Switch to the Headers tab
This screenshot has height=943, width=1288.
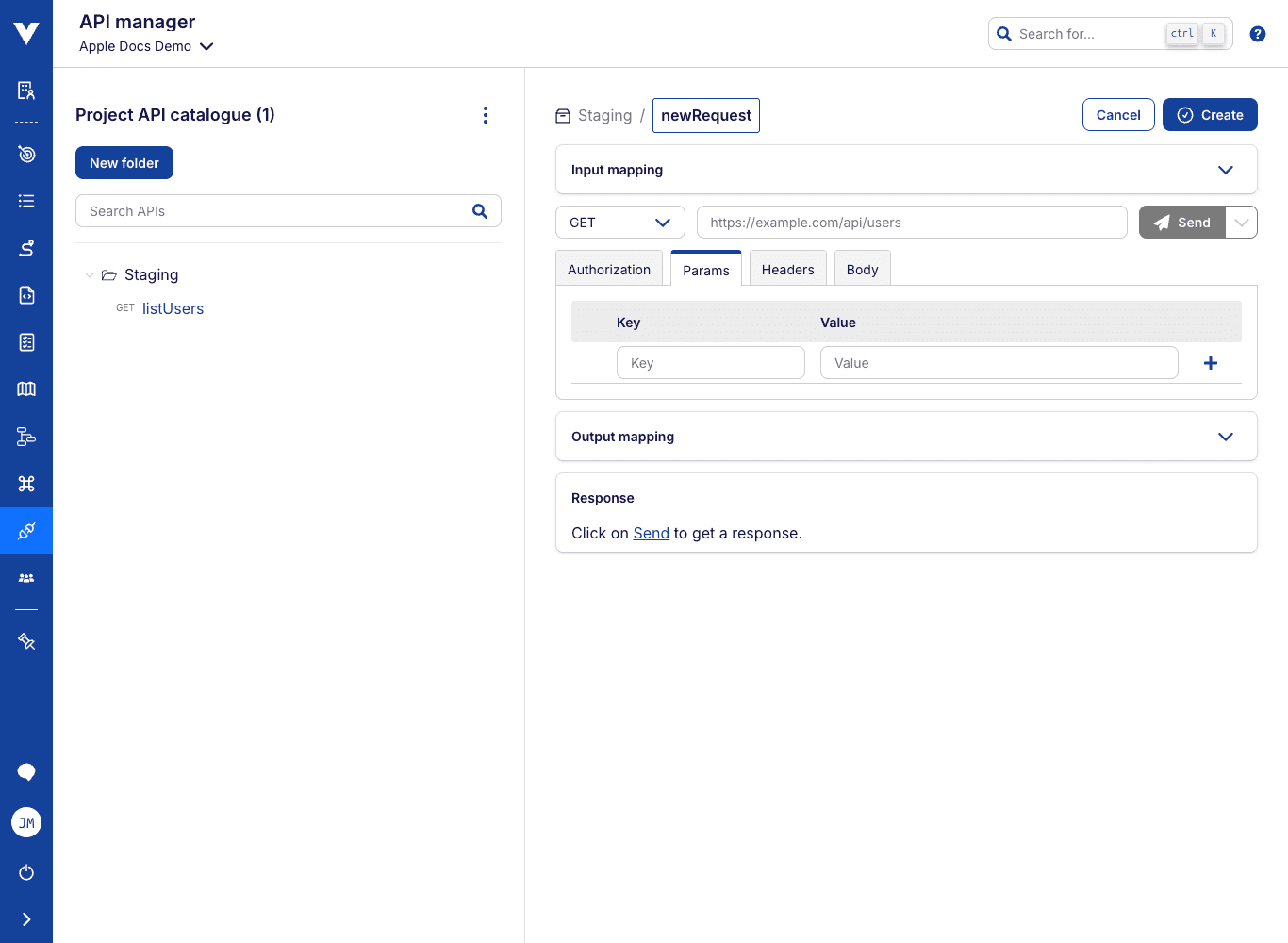[787, 269]
